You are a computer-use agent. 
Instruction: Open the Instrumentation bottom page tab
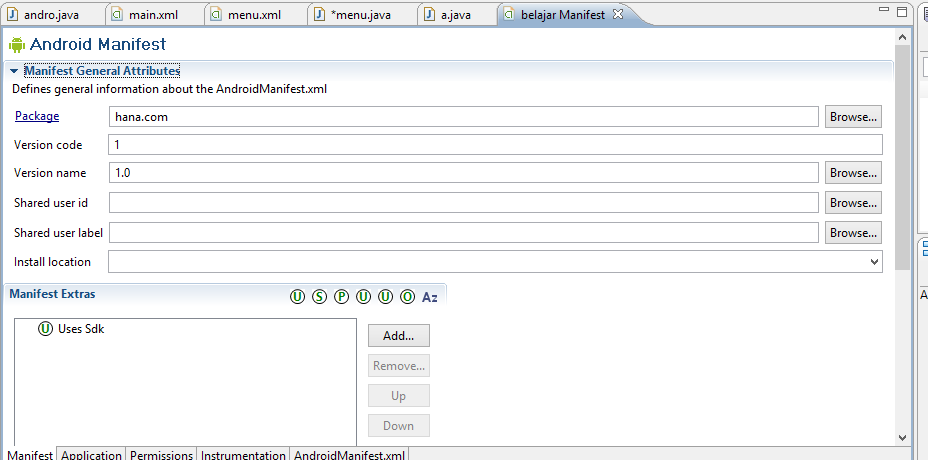click(x=243, y=455)
